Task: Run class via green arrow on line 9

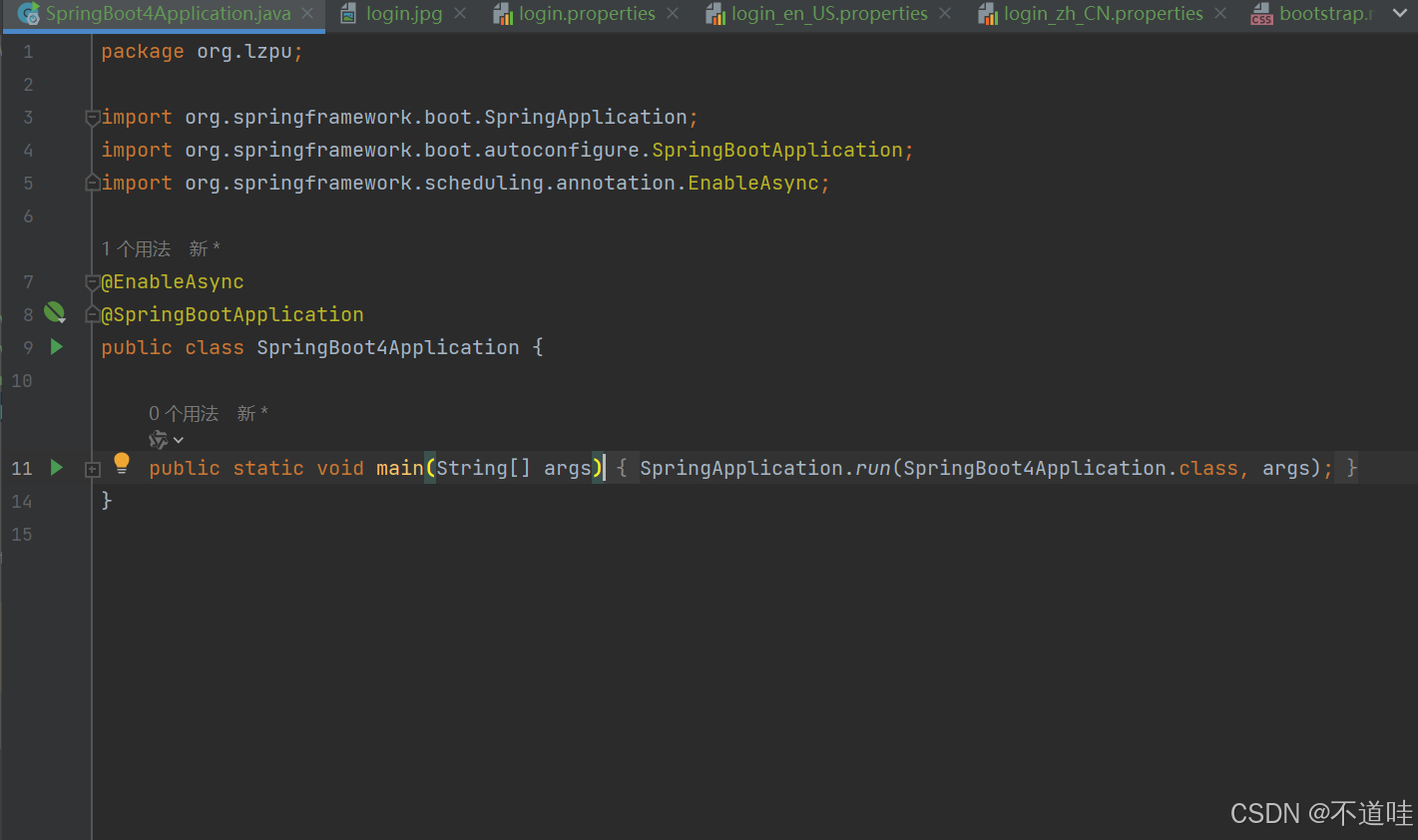Action: pyautogui.click(x=57, y=347)
